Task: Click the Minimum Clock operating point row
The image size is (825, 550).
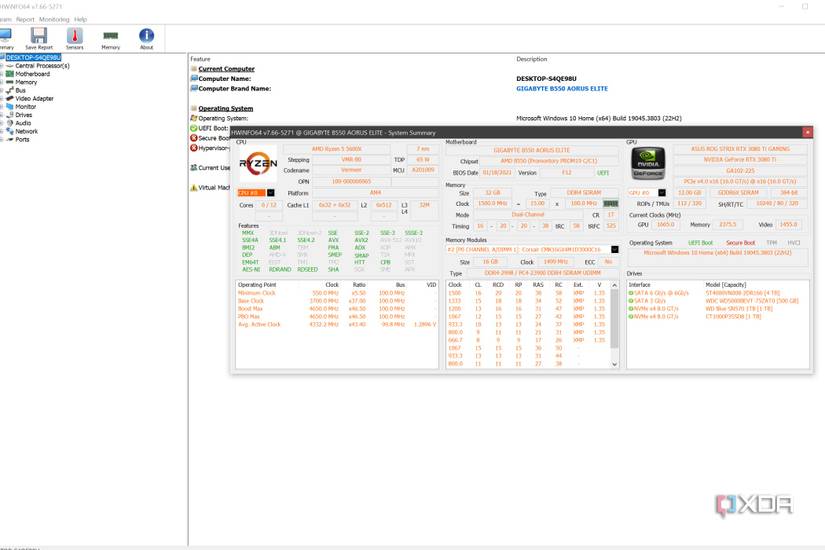Action: coord(337,293)
